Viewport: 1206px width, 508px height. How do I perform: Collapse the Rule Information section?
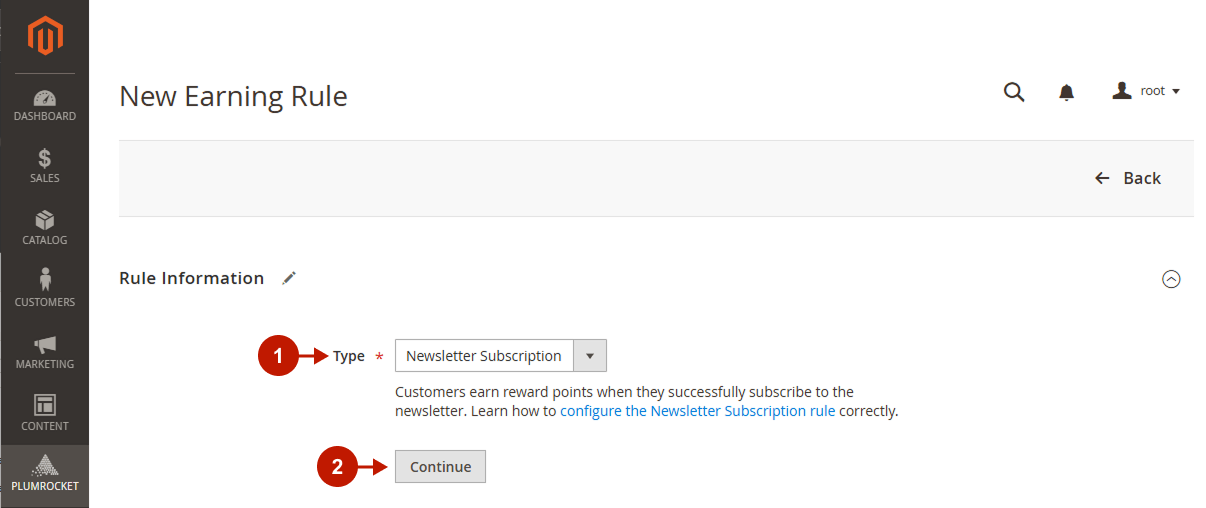pos(1171,280)
